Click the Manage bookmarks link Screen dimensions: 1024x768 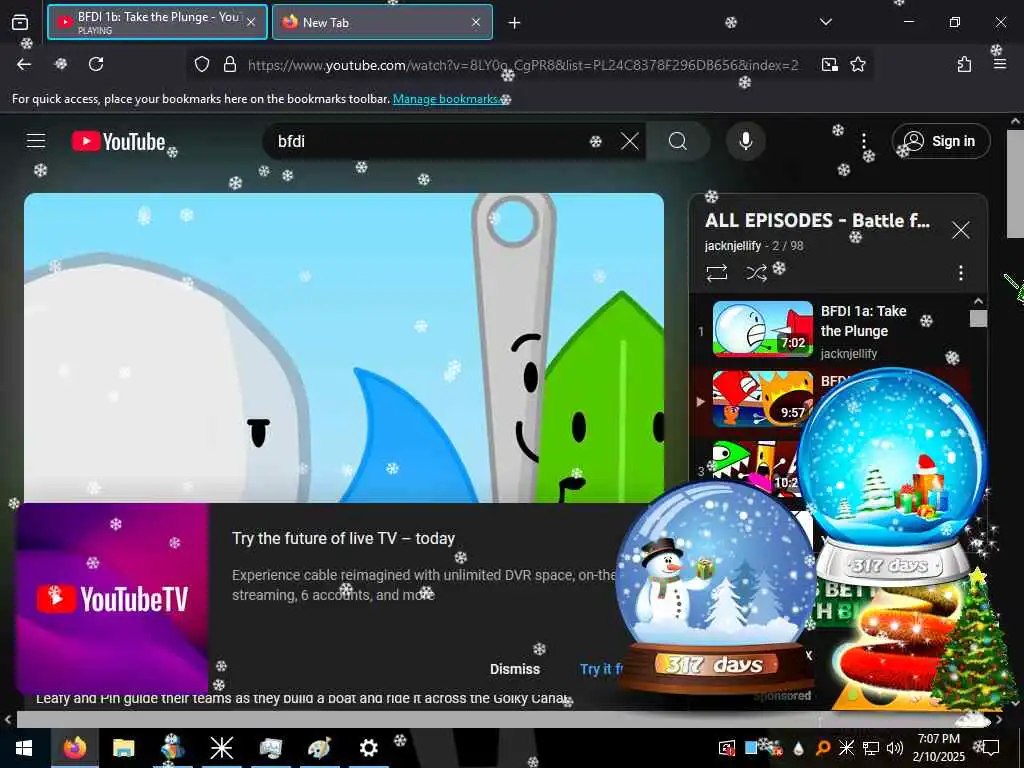447,99
